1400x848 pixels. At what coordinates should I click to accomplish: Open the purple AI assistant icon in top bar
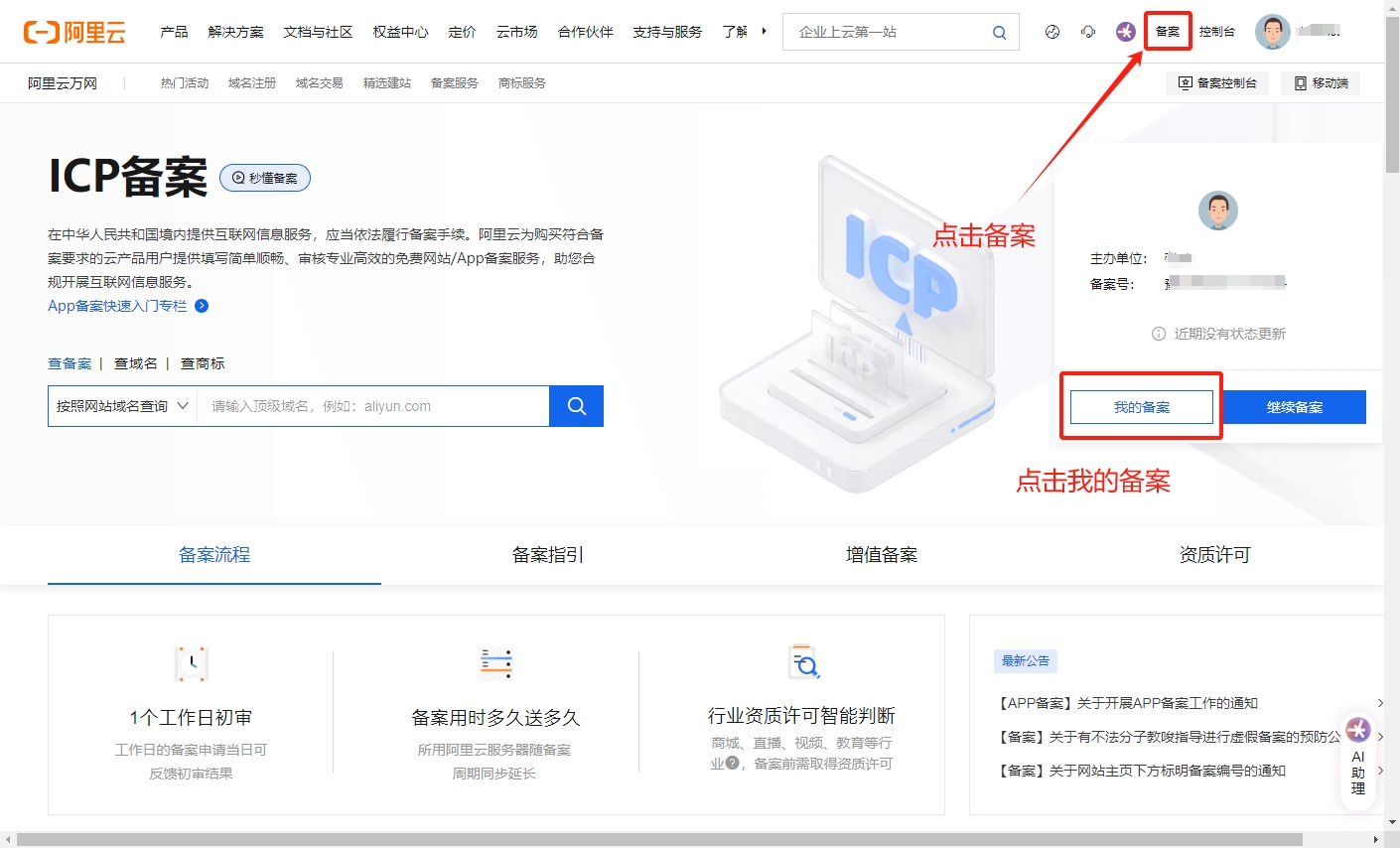coord(1125,31)
